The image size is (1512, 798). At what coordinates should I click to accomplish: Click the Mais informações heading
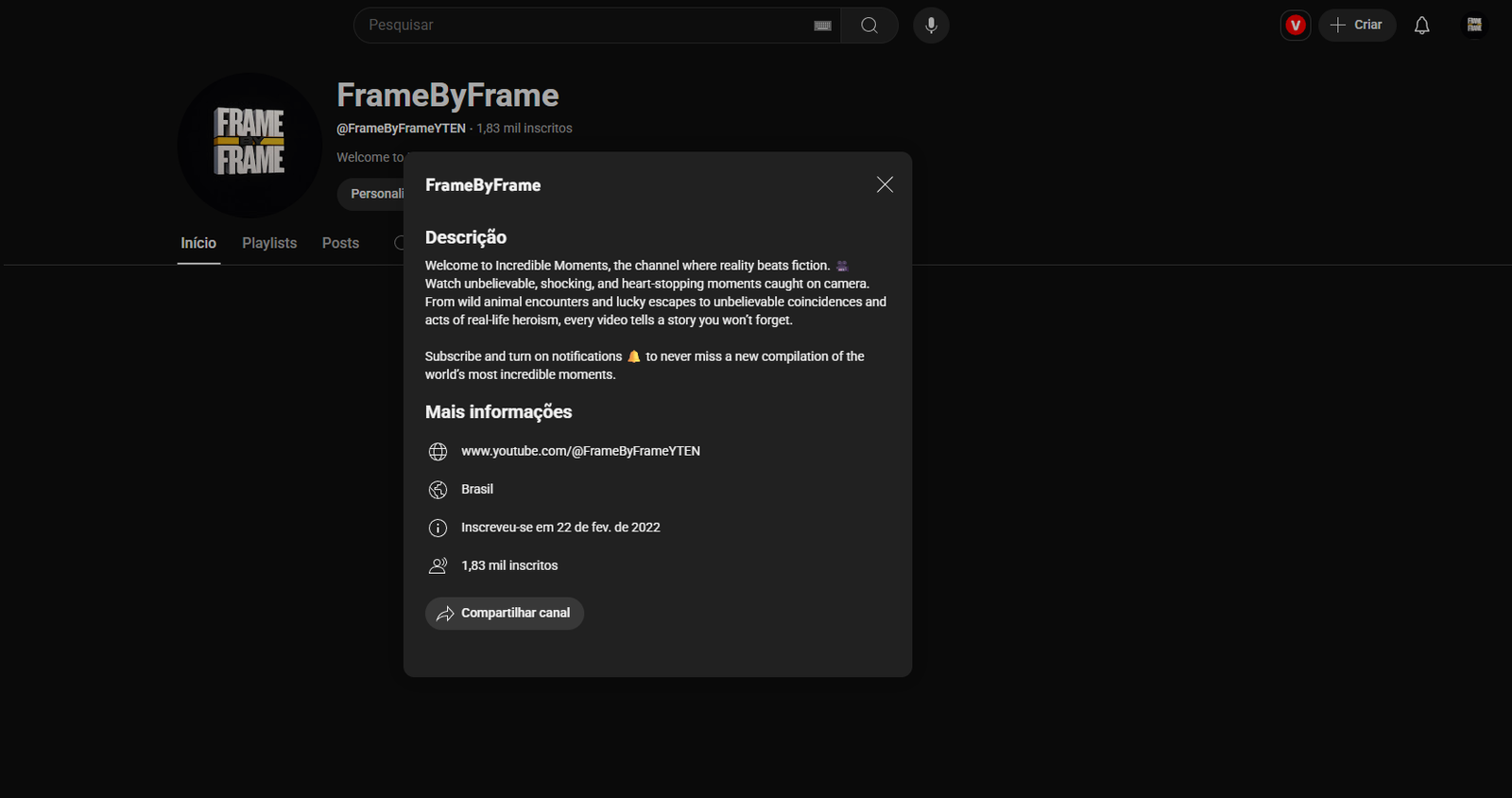[x=498, y=411]
